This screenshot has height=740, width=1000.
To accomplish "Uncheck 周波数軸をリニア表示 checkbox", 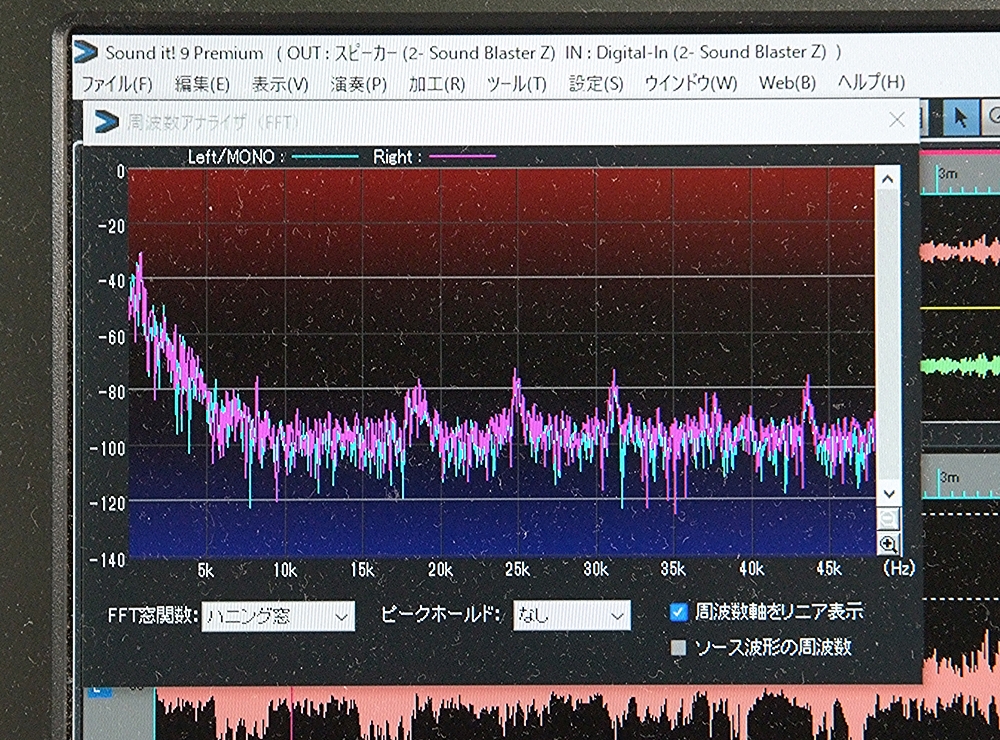I will tap(679, 611).
